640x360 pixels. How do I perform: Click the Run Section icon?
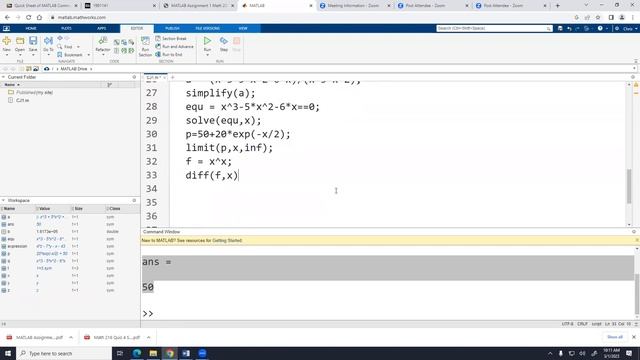pos(145,41)
